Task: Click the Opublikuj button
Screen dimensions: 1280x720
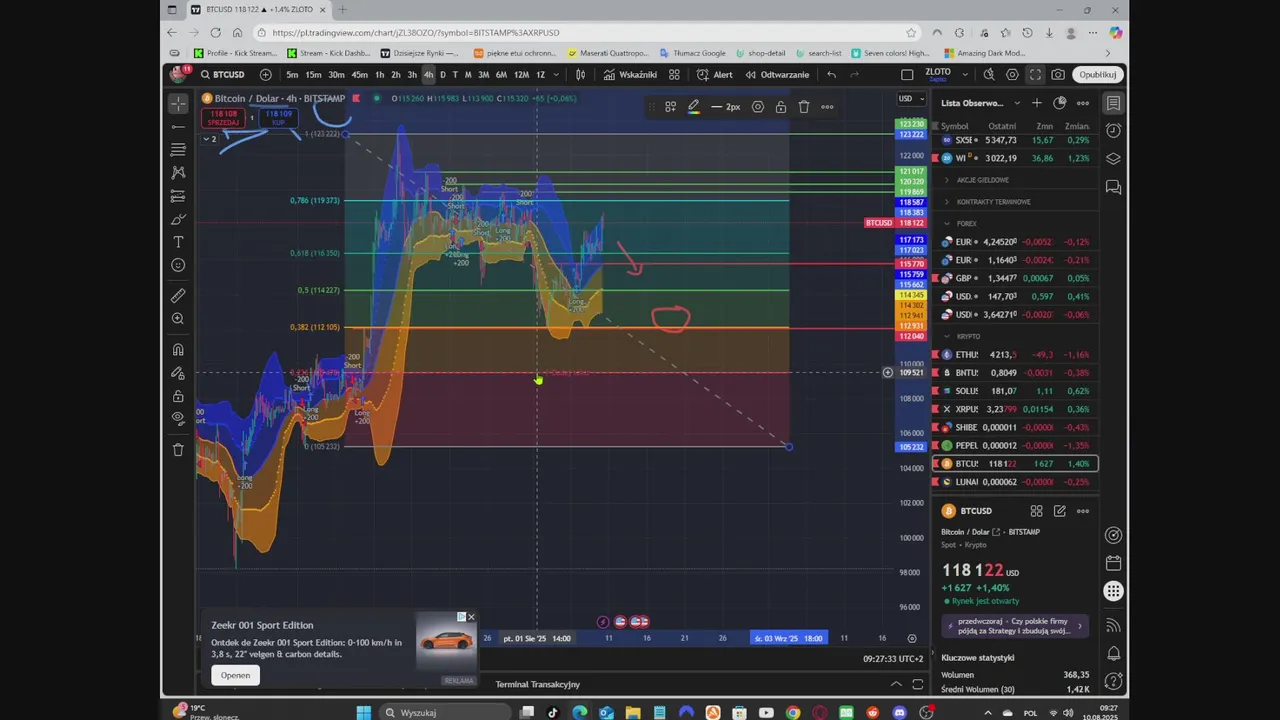Action: [x=1097, y=75]
